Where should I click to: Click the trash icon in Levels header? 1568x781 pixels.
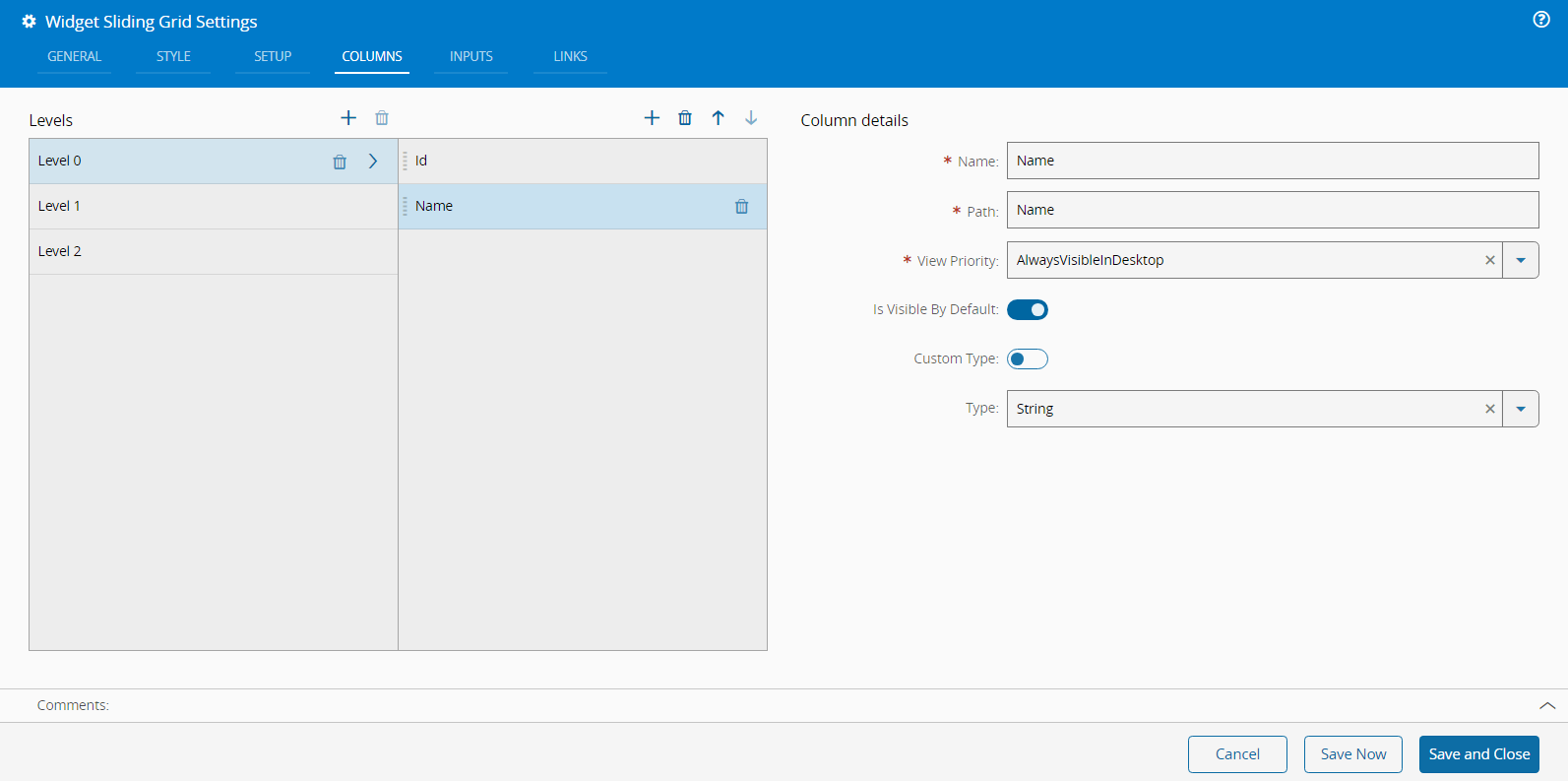(x=382, y=118)
